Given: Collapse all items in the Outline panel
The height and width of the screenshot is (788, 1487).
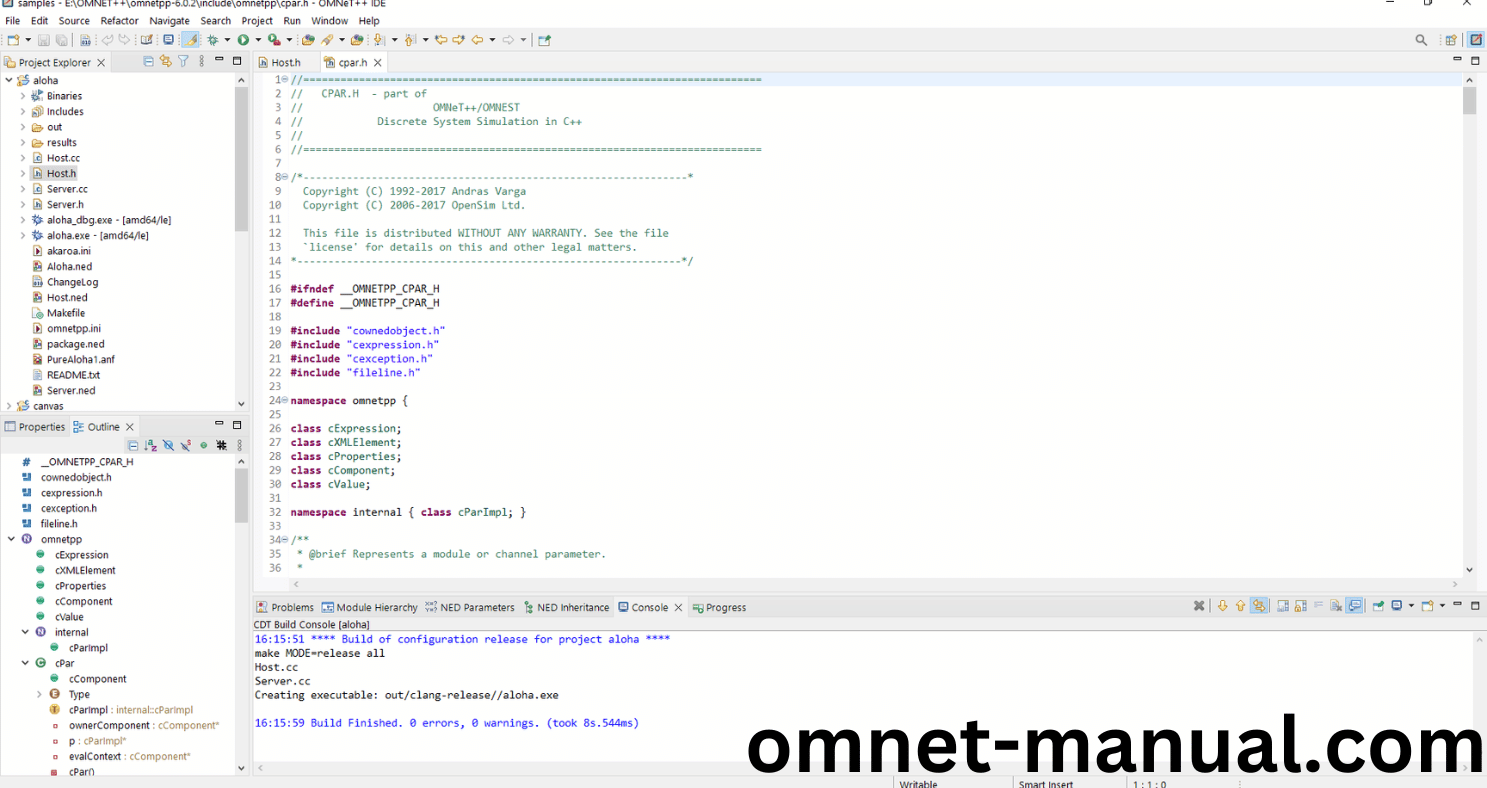Looking at the screenshot, I should (133, 445).
